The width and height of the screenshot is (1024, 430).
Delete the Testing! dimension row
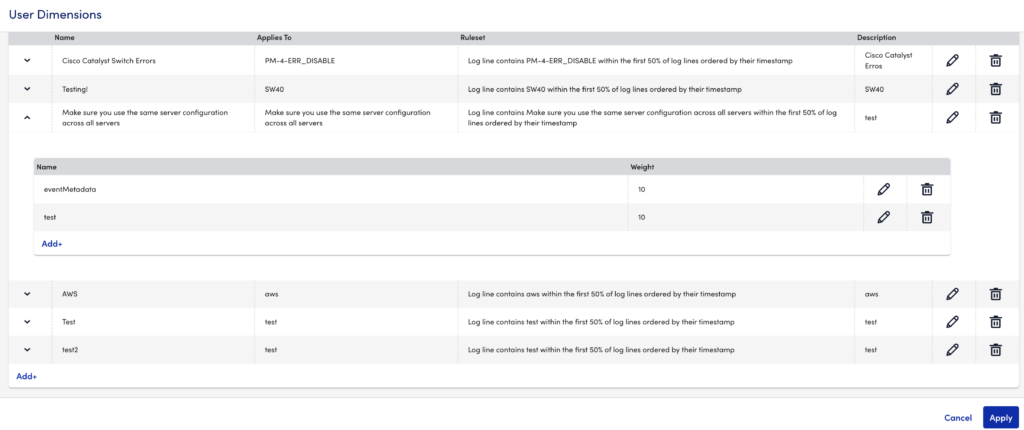click(995, 89)
